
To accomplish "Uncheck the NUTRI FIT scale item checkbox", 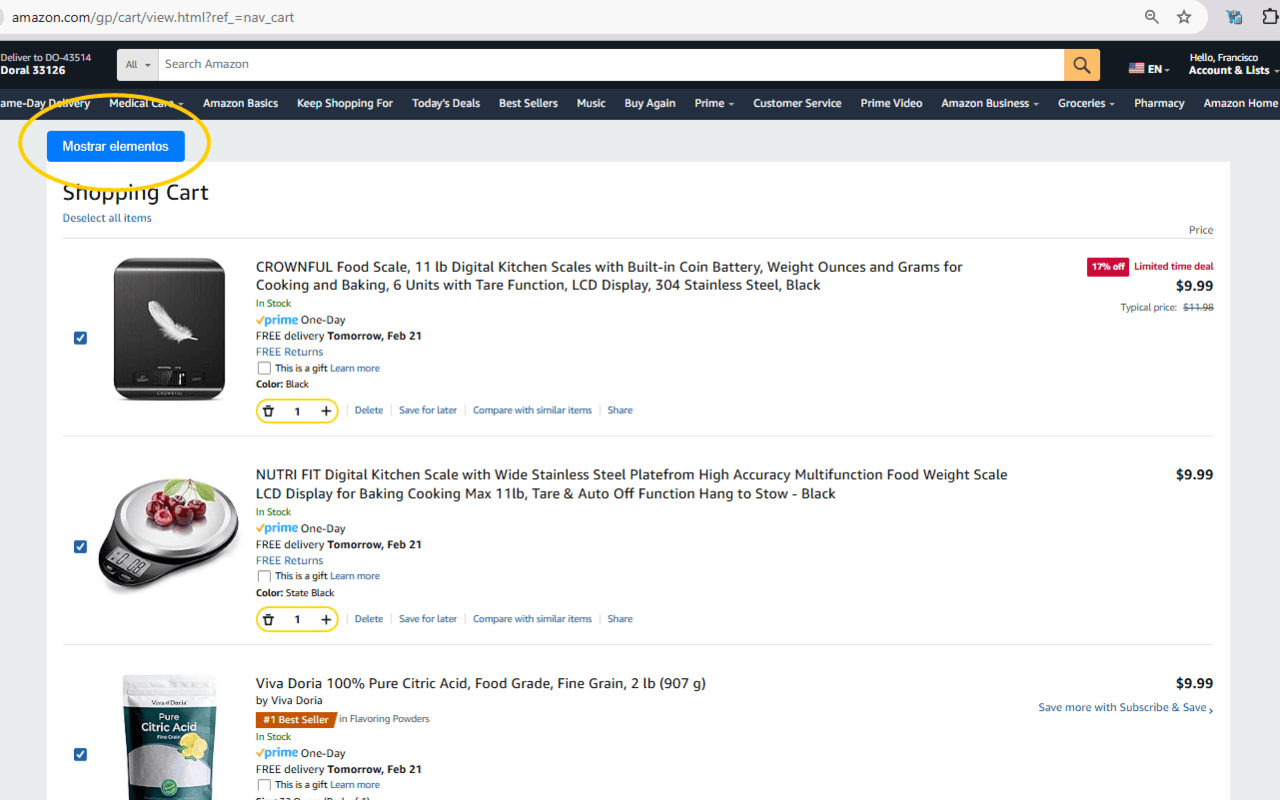I will (80, 547).
